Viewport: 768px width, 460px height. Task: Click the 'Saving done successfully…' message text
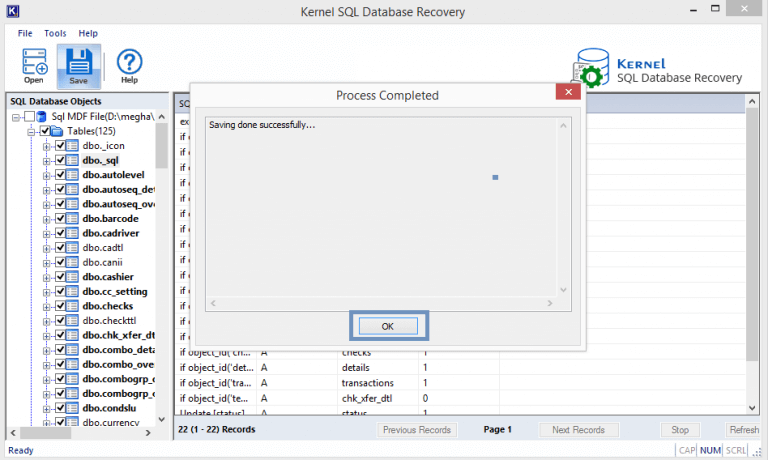(x=262, y=125)
